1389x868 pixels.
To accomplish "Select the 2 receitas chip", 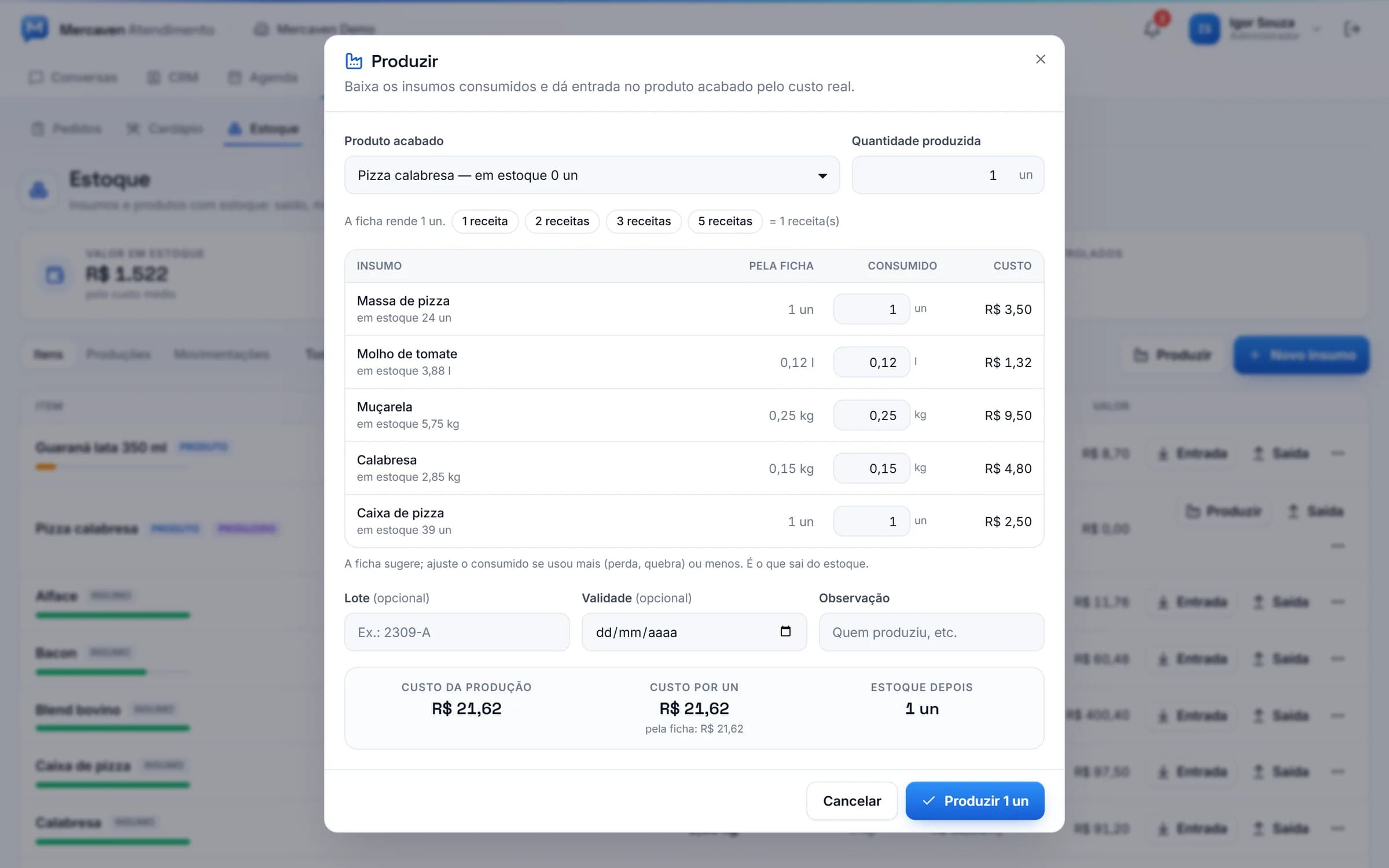I will [562, 221].
